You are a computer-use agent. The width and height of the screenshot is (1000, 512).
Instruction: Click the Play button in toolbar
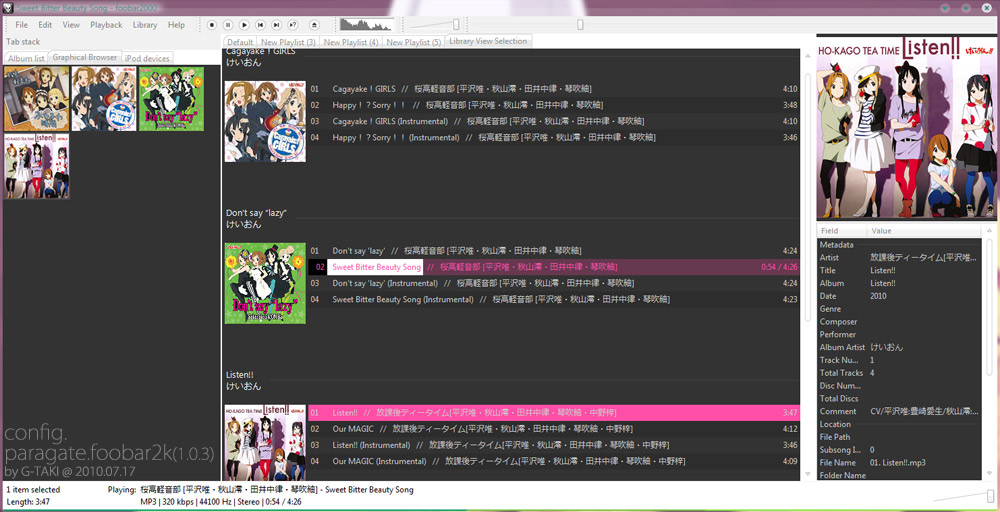pyautogui.click(x=244, y=25)
